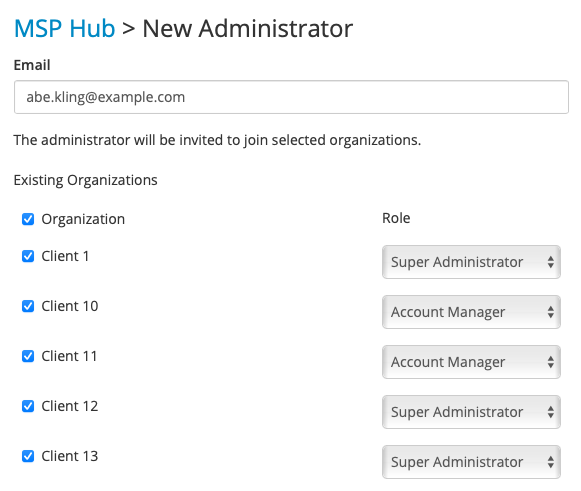Click the Client 10 dropdown arrow icon
The height and width of the screenshot is (491, 581).
(x=551, y=312)
